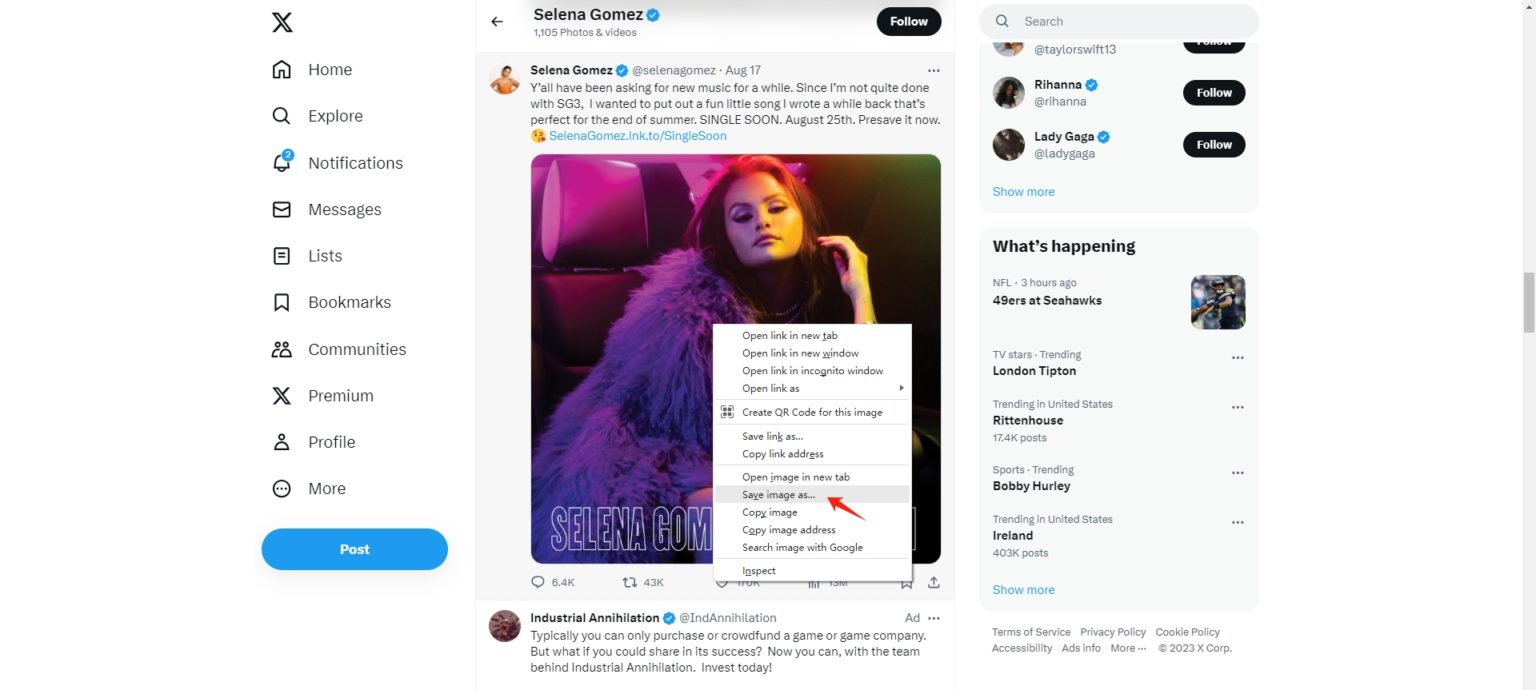Click the back arrow on the profile header

click(497, 21)
